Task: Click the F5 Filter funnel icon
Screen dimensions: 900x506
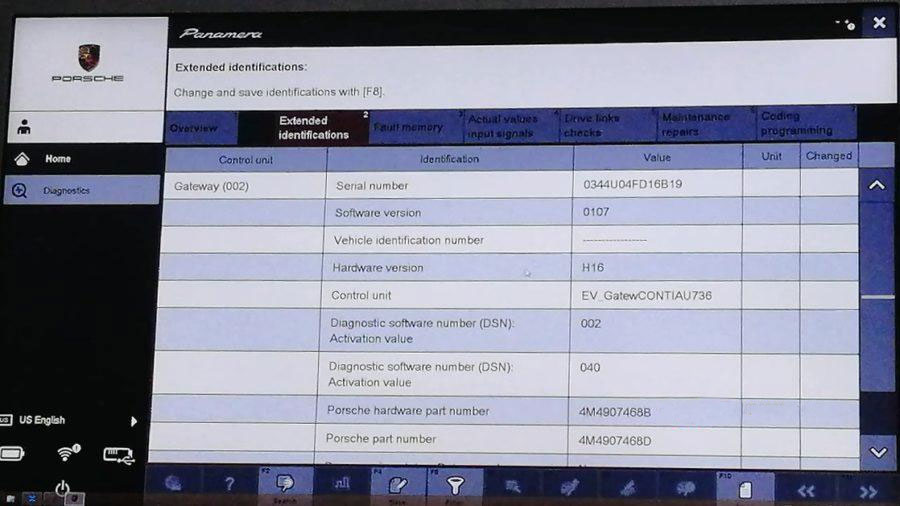Action: pyautogui.click(x=455, y=486)
